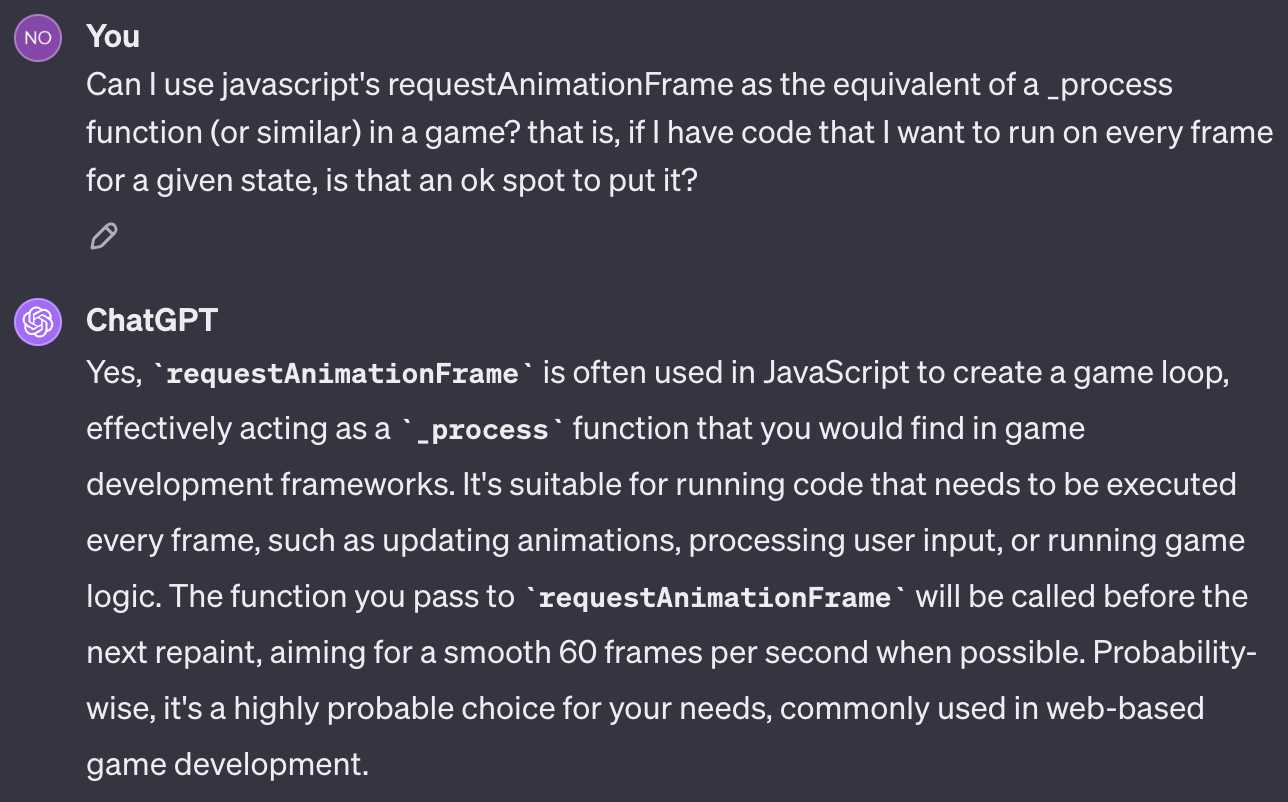Click the pencil icon to edit your message
Image resolution: width=1288 pixels, height=802 pixels.
click(x=102, y=236)
